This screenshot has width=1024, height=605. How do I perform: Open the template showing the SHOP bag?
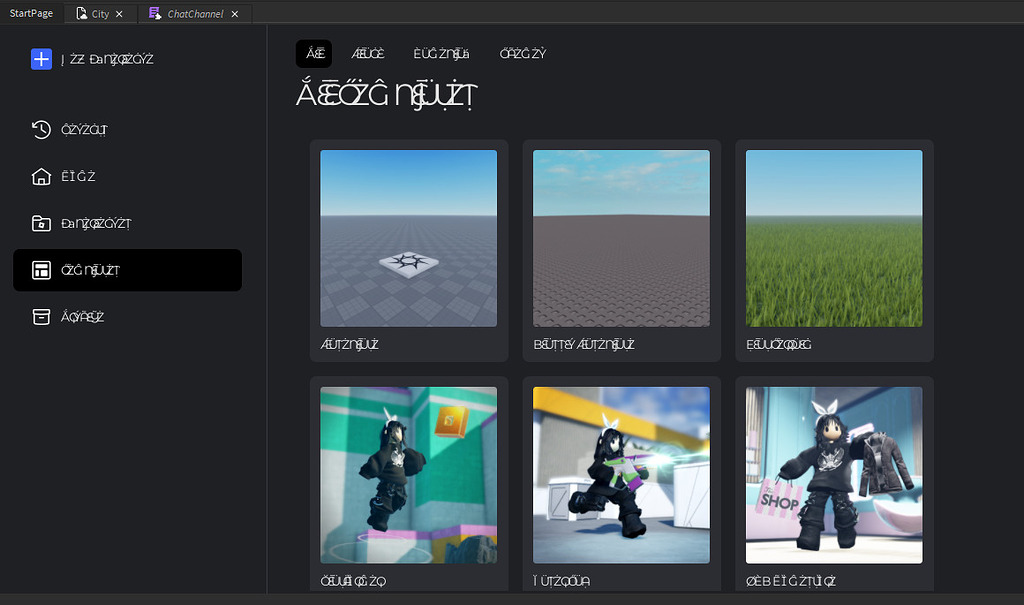tap(834, 475)
